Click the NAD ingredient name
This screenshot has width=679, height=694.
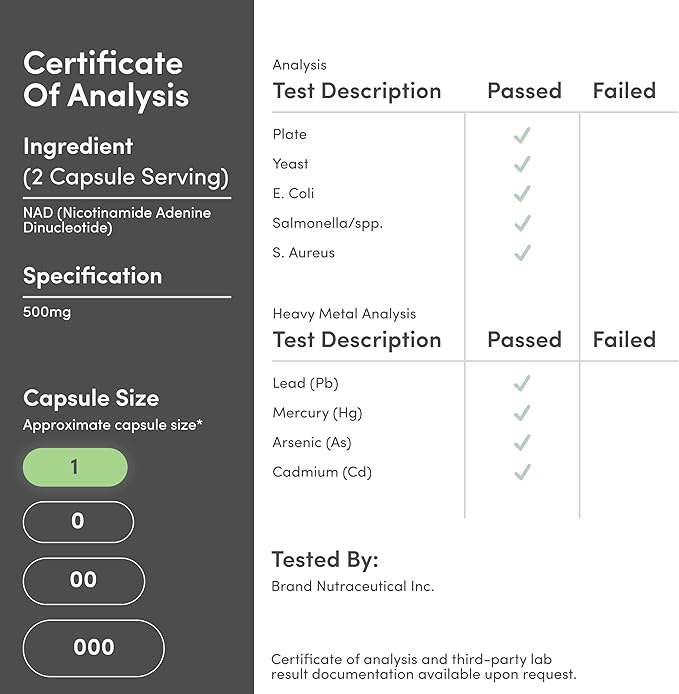click(117, 221)
